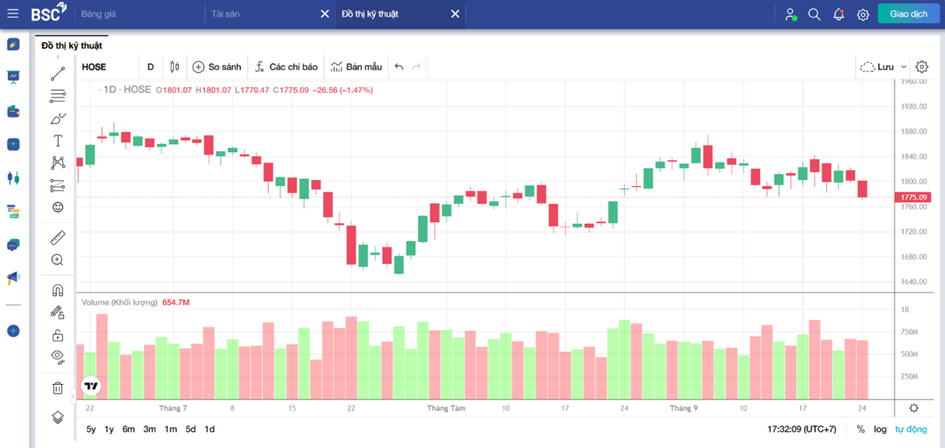Open the object tree layers icon

coord(58,417)
